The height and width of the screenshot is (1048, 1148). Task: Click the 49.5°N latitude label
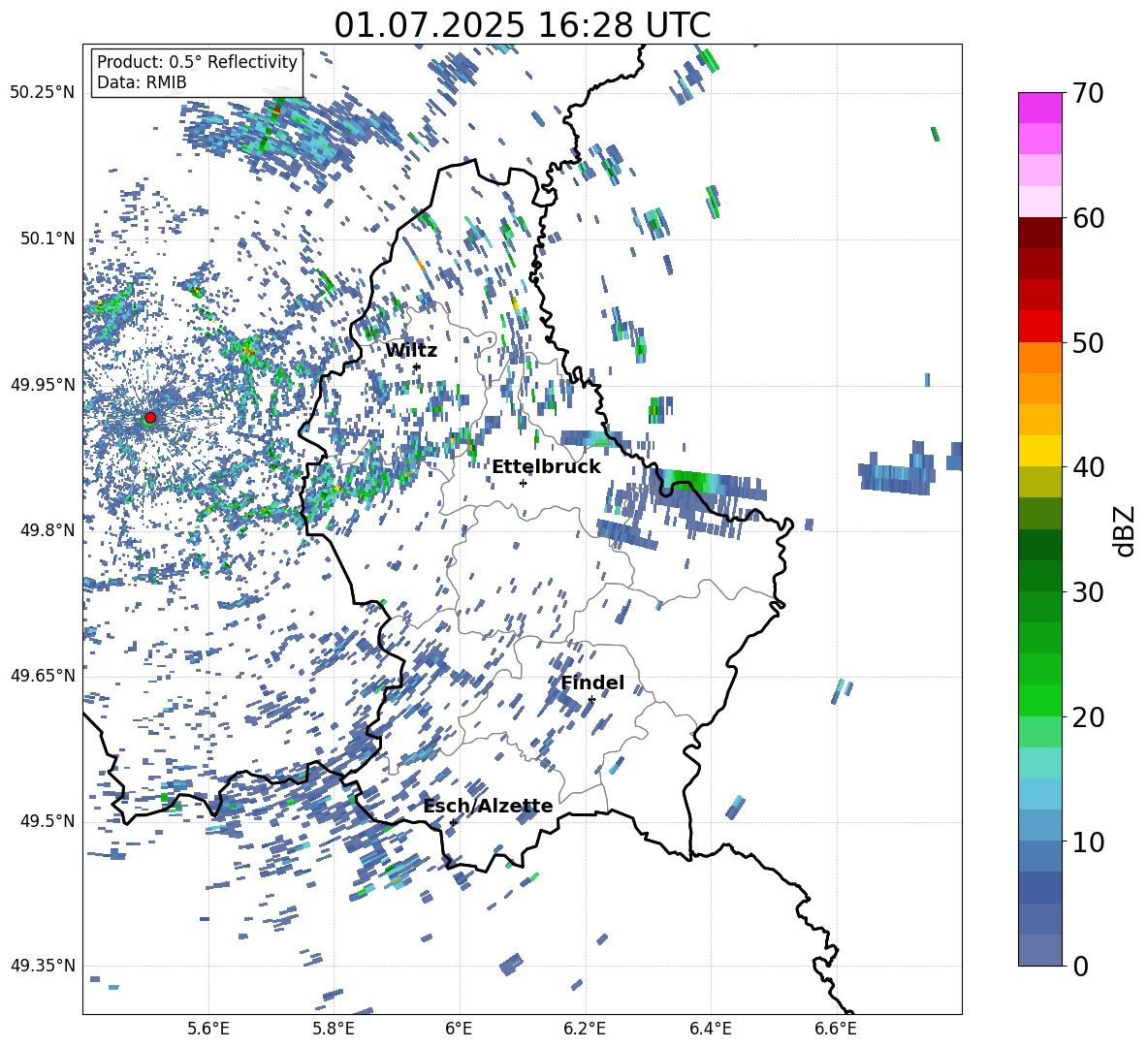coord(47,821)
